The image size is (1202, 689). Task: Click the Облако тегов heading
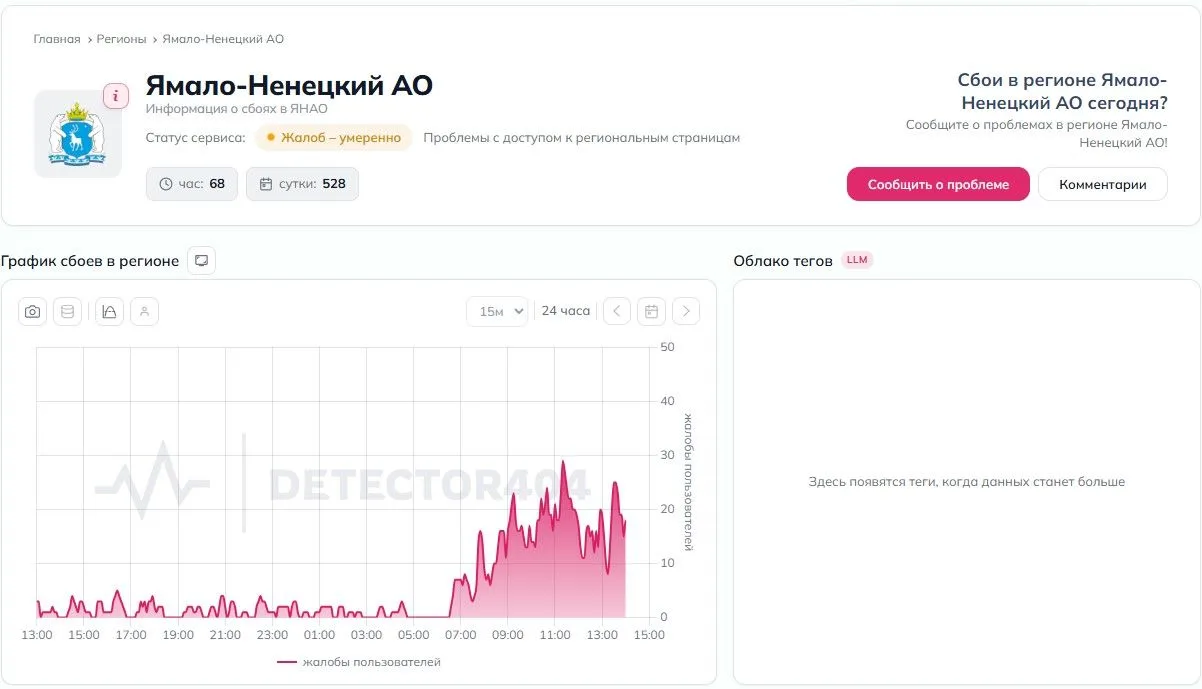[783, 261]
